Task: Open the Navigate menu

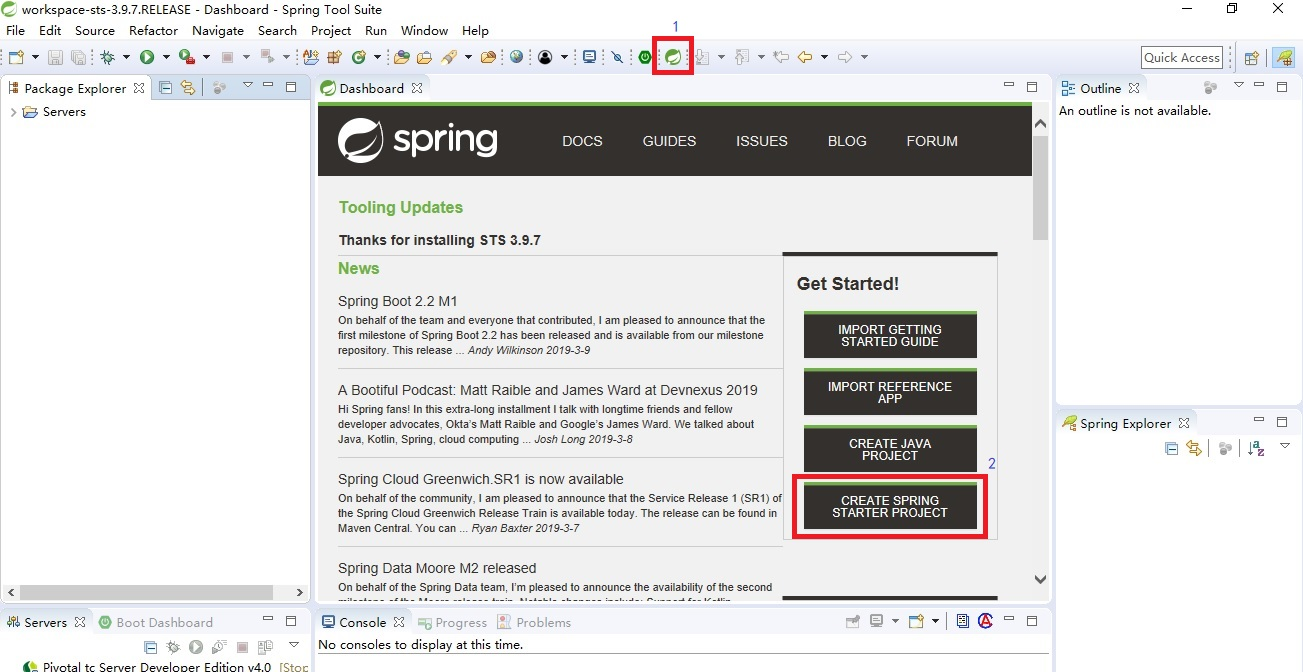Action: click(217, 30)
